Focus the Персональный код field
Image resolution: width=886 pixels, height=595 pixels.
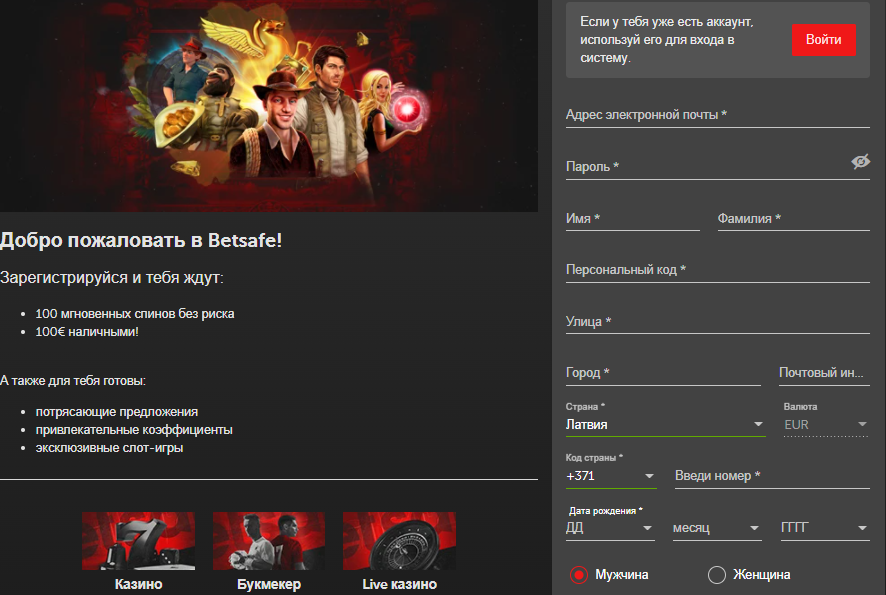click(x=717, y=270)
